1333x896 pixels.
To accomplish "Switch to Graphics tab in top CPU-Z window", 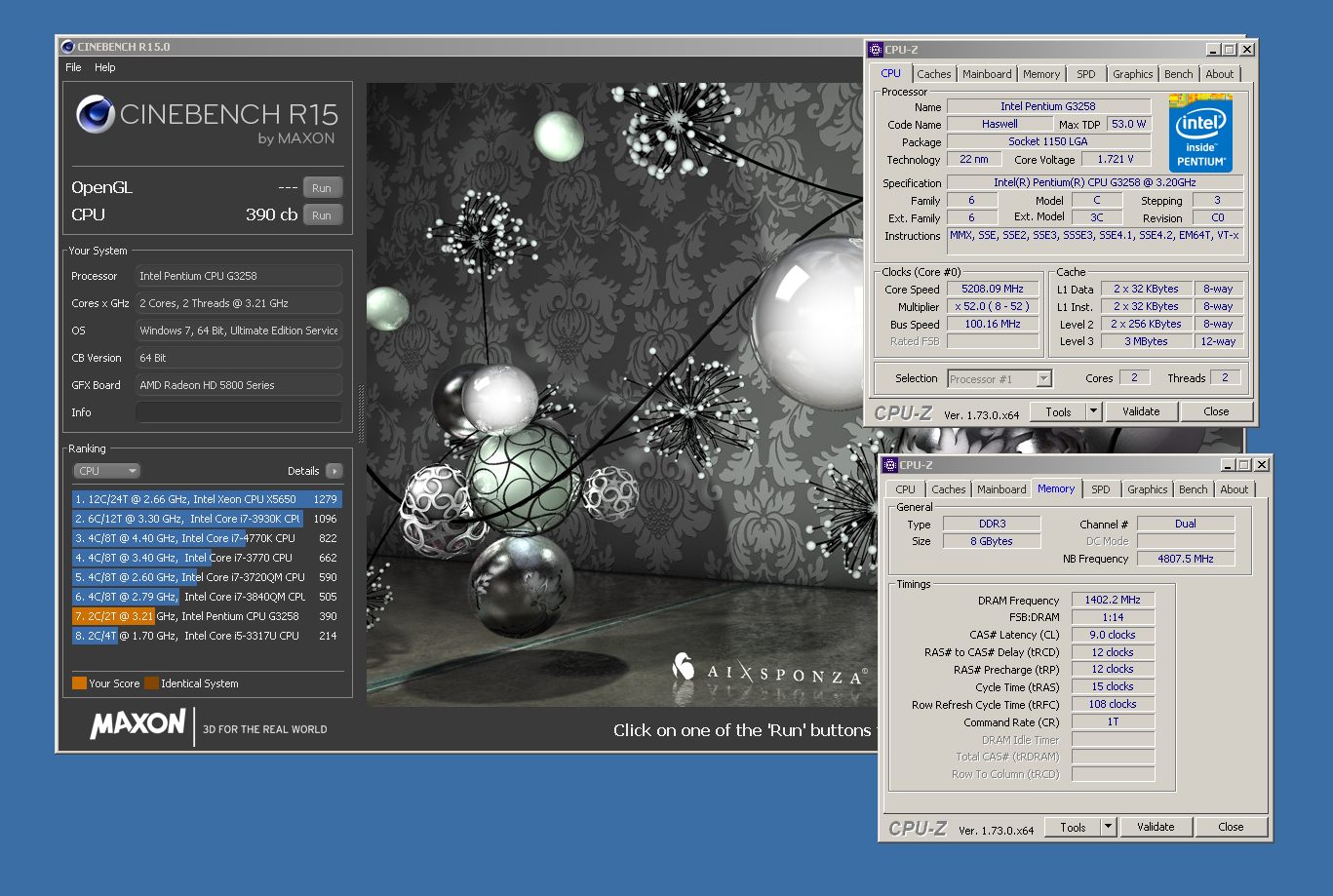I will [x=1133, y=74].
